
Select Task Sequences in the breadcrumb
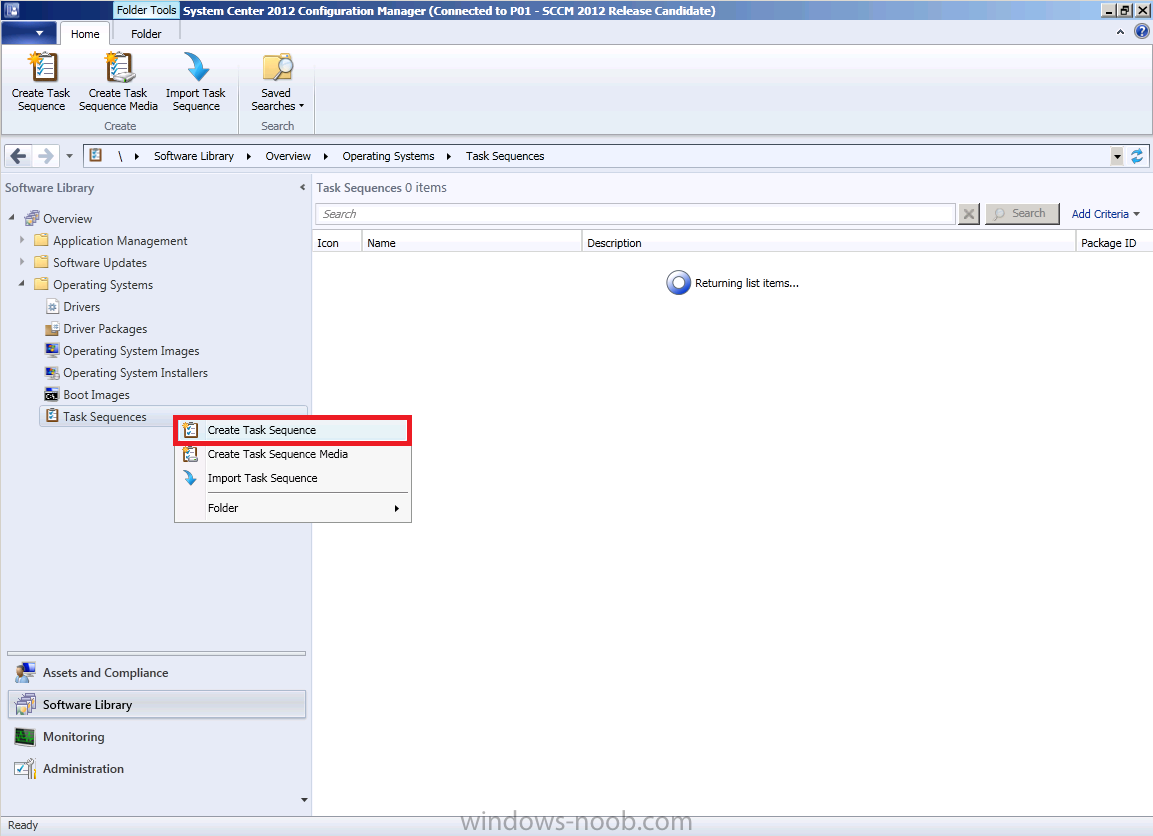click(505, 156)
